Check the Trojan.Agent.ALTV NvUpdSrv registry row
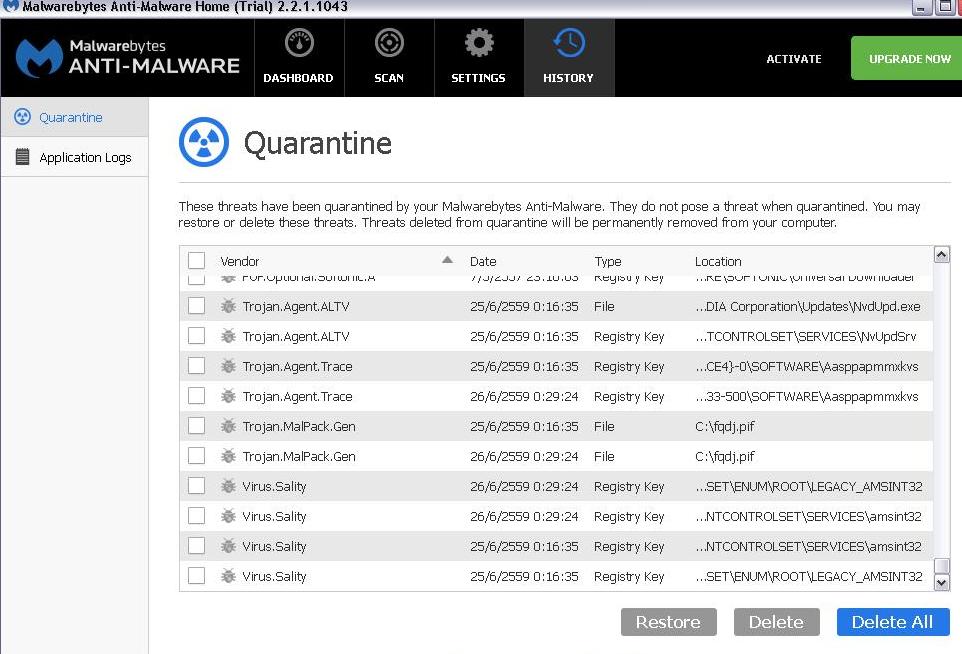The height and width of the screenshot is (654, 962). [x=196, y=336]
